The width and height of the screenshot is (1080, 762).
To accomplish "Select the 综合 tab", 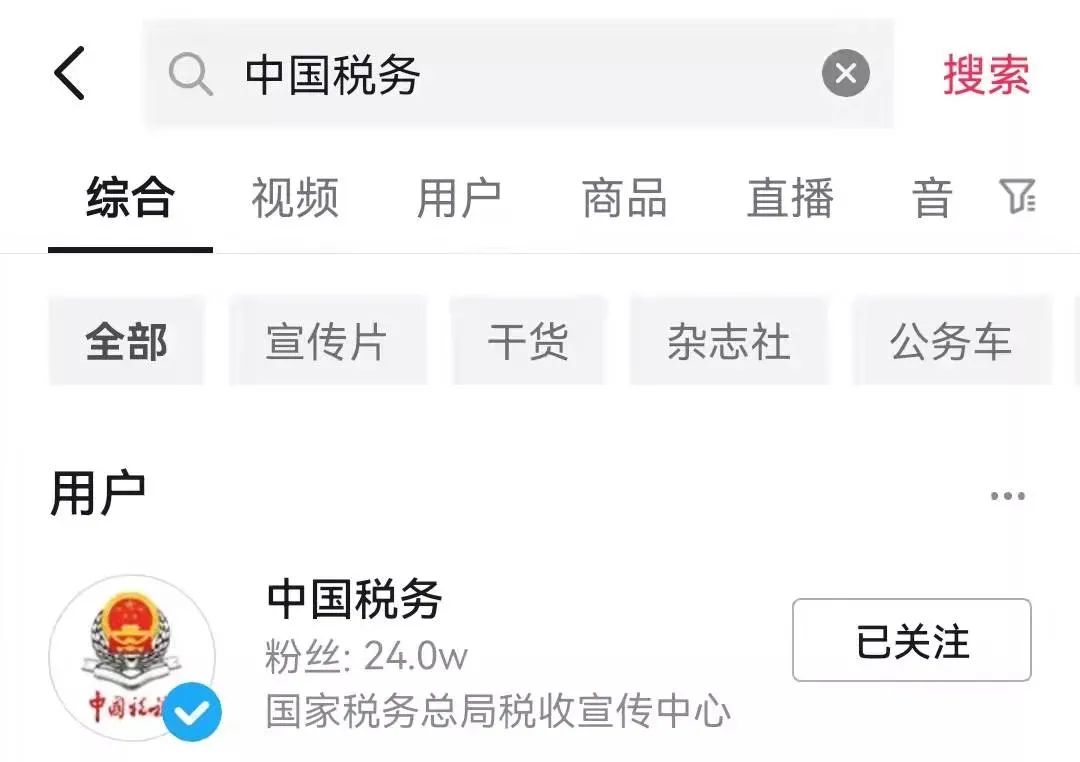I will pyautogui.click(x=130, y=198).
